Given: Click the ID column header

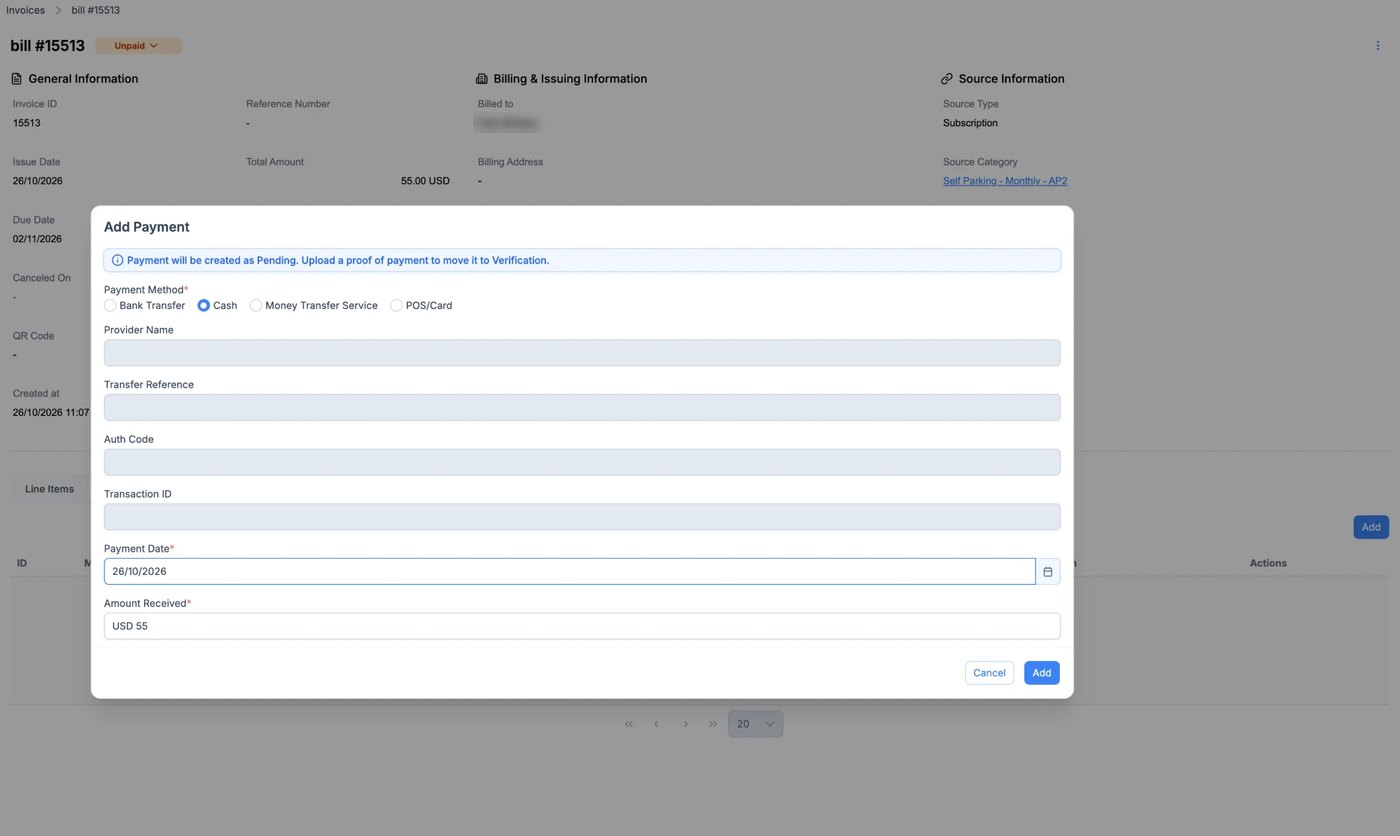Looking at the screenshot, I should click(22, 563).
